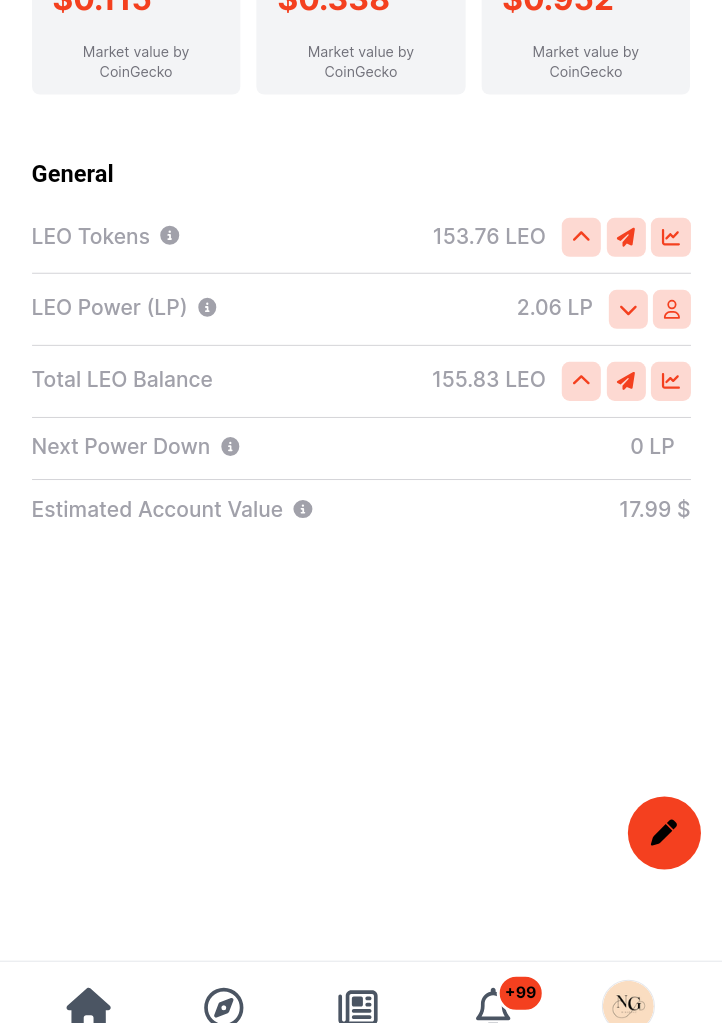
Task: Send LEO Tokens using the paper plane icon
Action: click(x=626, y=237)
